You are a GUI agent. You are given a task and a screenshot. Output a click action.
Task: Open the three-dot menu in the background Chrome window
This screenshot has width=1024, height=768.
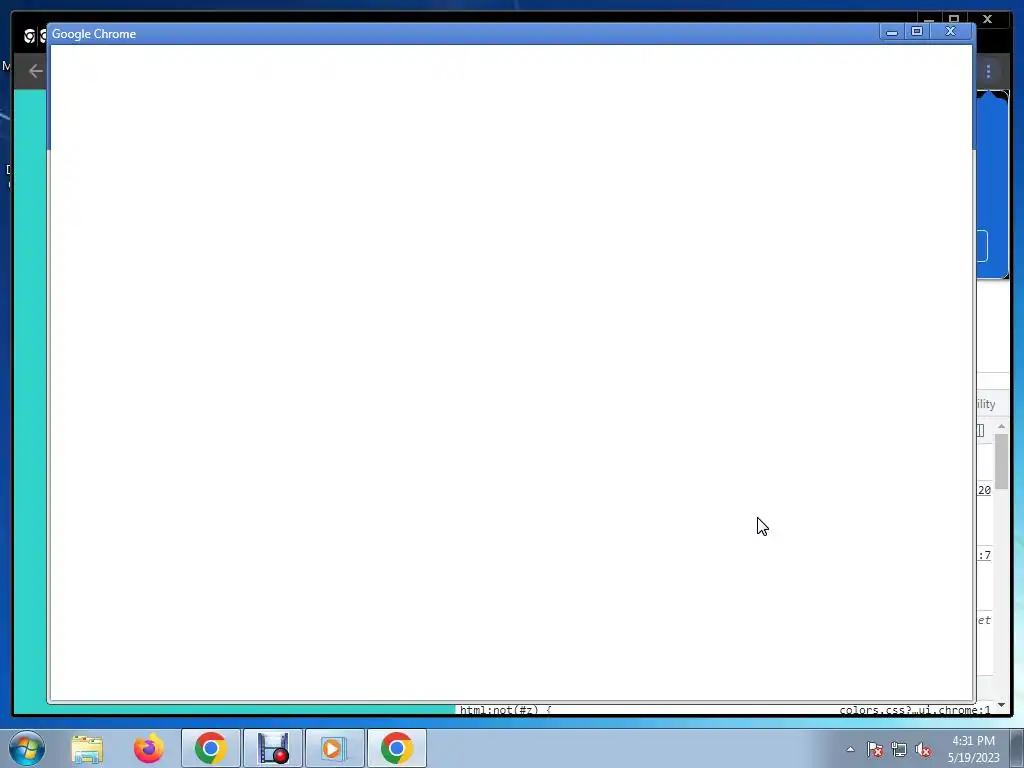click(989, 71)
